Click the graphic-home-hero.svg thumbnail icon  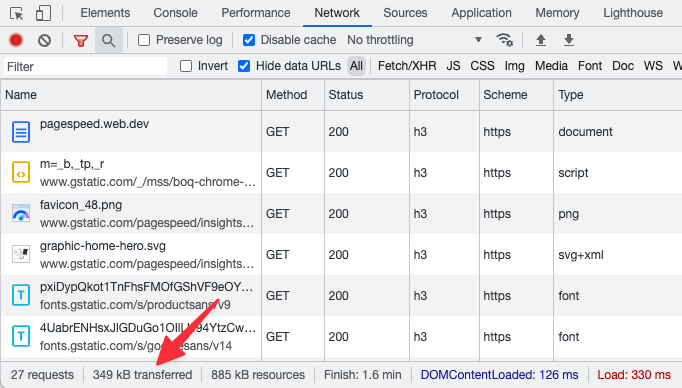coord(21,254)
